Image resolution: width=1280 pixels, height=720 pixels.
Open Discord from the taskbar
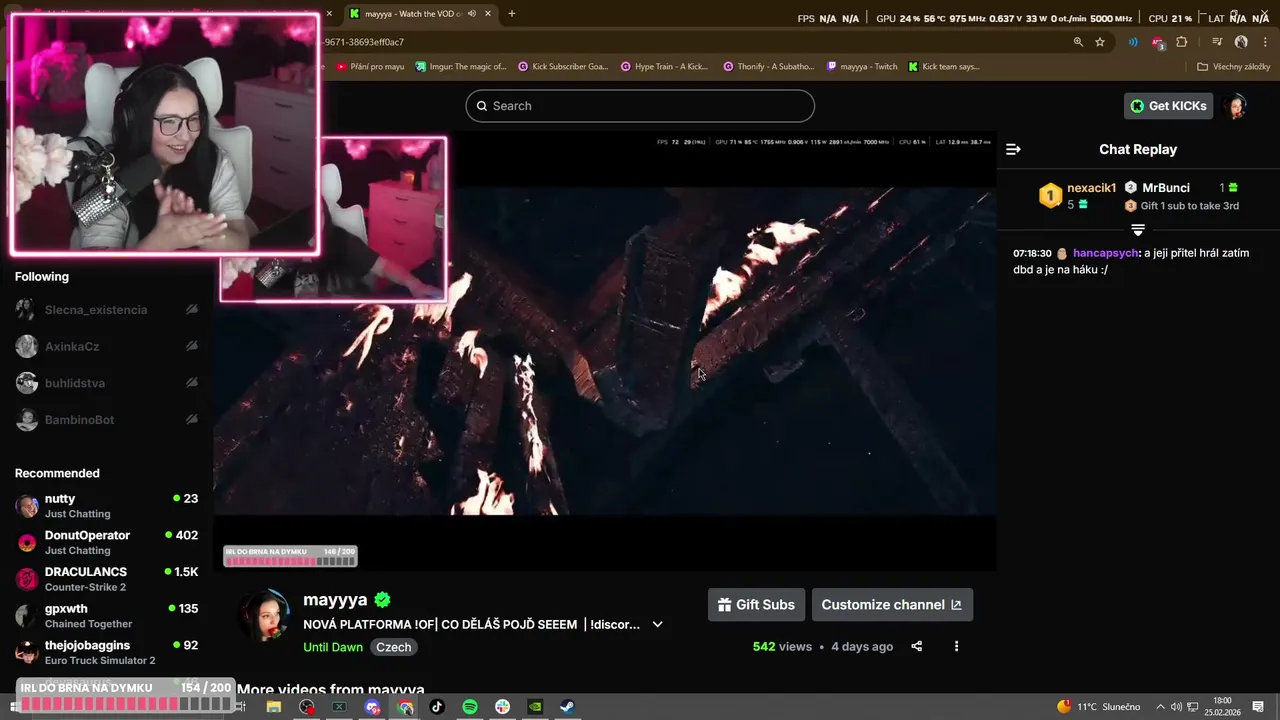(373, 707)
